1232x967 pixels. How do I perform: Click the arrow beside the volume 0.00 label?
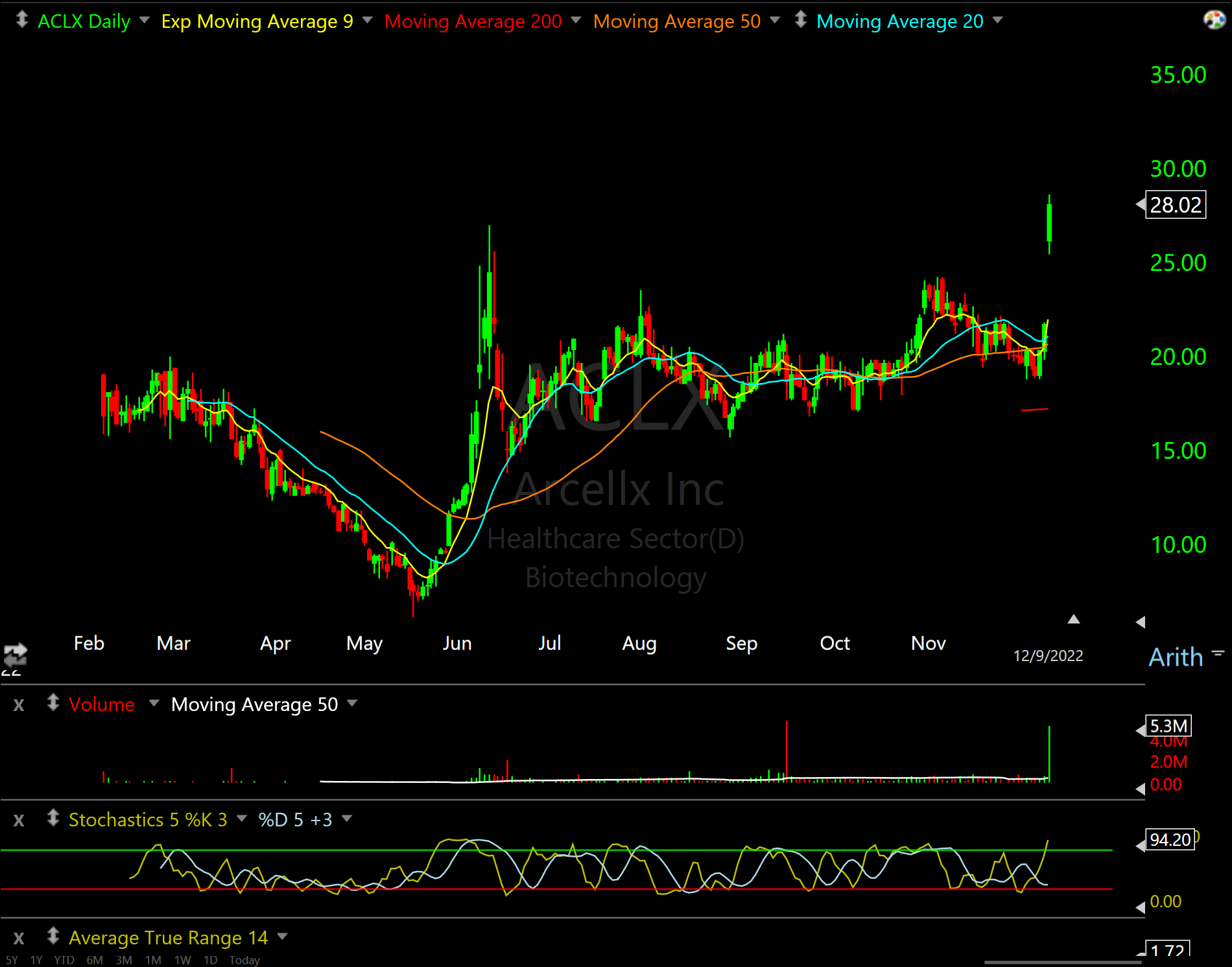[1141, 788]
